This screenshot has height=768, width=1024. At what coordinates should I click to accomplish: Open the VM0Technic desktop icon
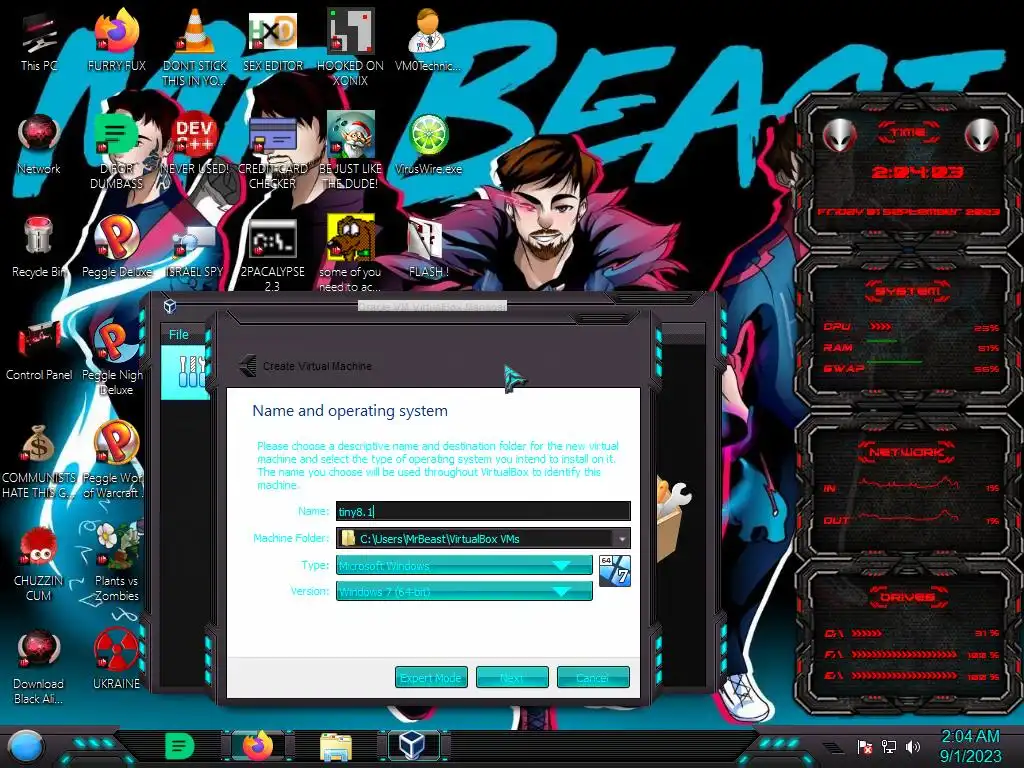(x=428, y=40)
